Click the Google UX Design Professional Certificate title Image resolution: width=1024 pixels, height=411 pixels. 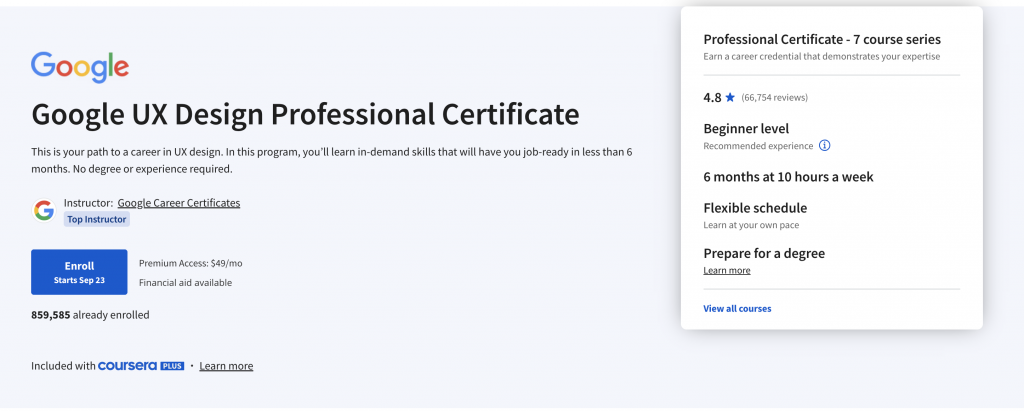coord(305,114)
